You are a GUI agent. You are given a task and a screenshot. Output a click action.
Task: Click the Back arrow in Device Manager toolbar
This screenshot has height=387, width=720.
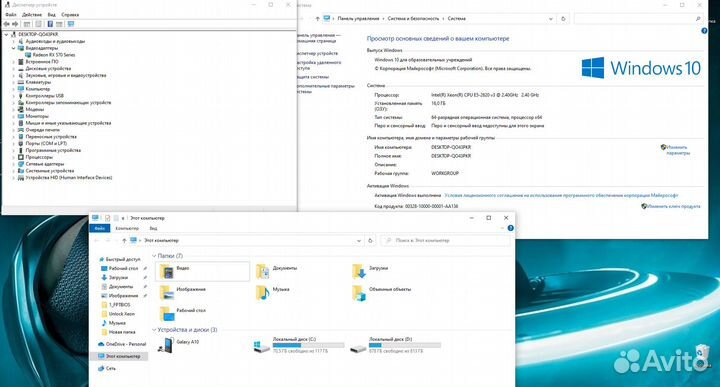click(7, 24)
